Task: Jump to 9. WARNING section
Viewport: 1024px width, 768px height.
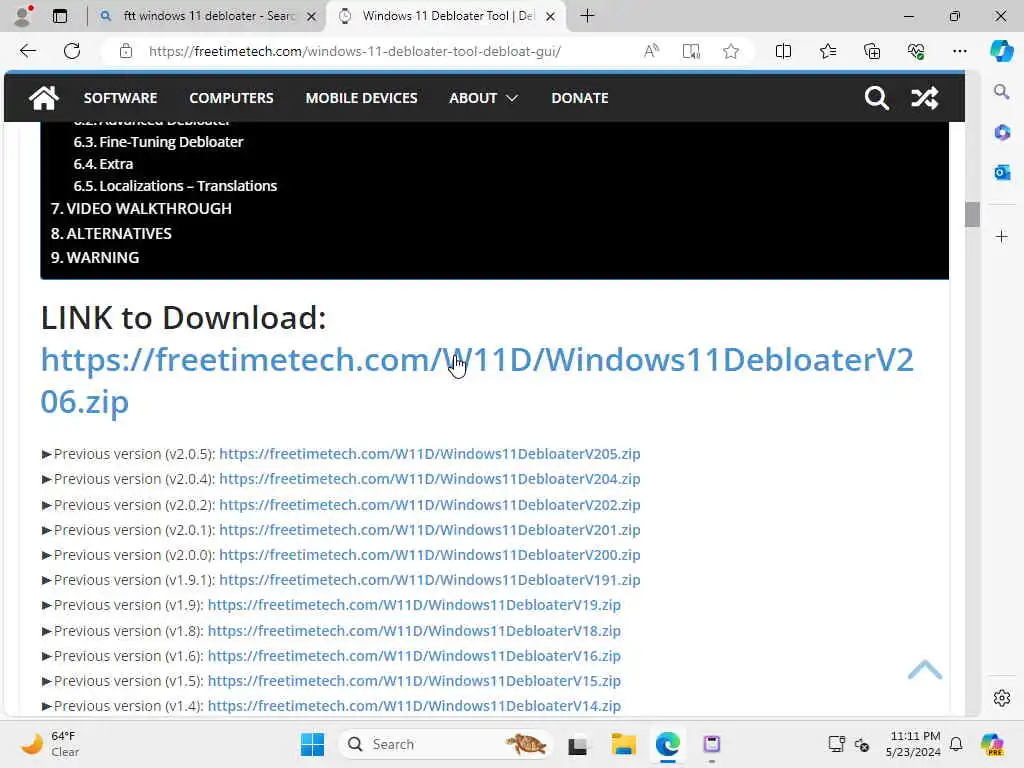Action: click(95, 257)
